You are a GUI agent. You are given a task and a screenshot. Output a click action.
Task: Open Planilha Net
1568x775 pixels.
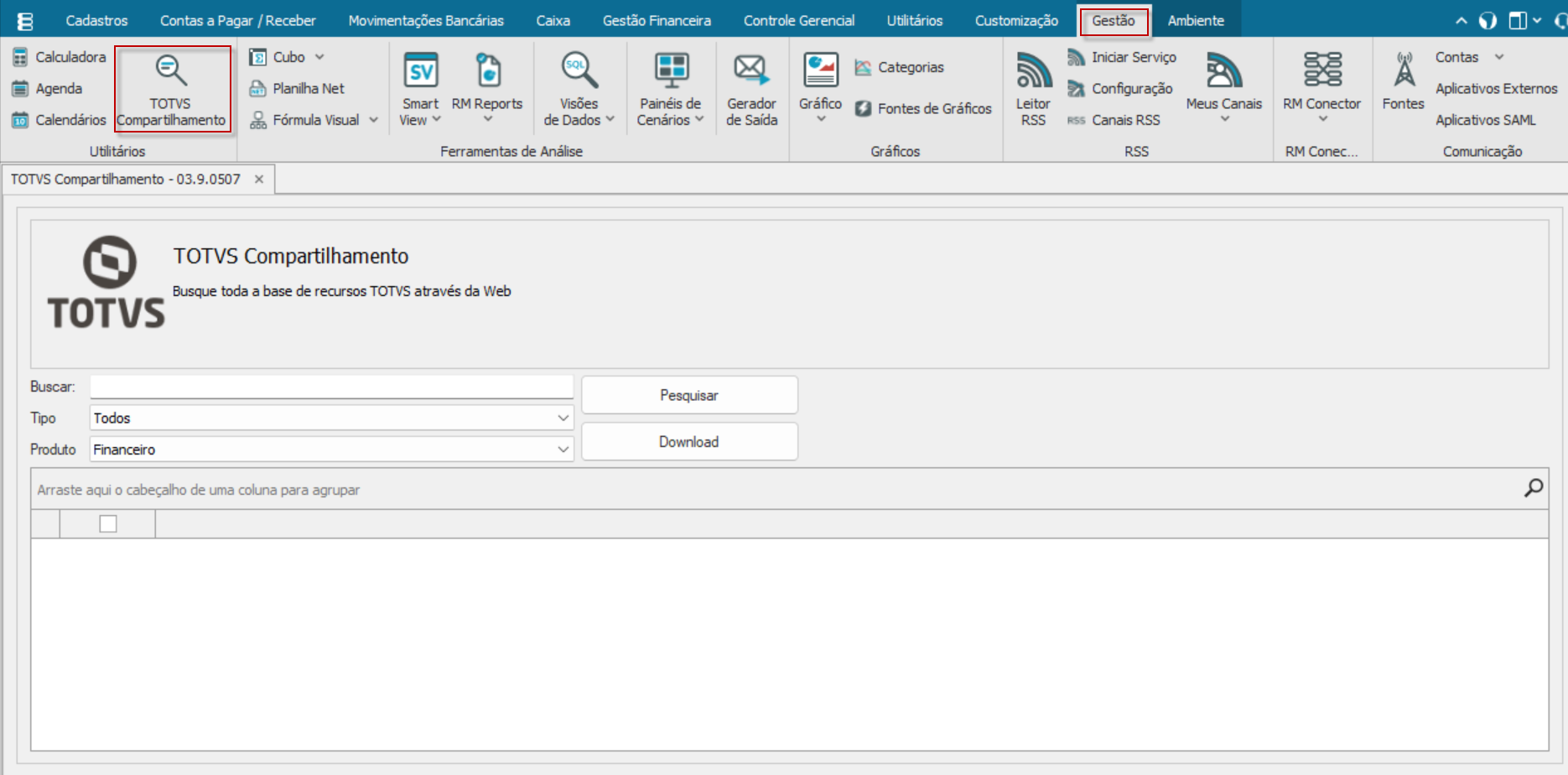point(298,88)
